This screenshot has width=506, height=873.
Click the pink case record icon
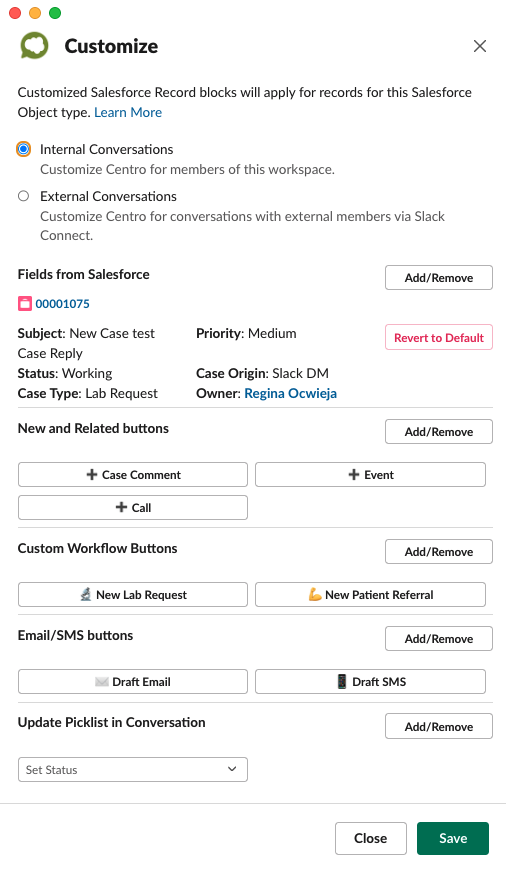[24, 303]
